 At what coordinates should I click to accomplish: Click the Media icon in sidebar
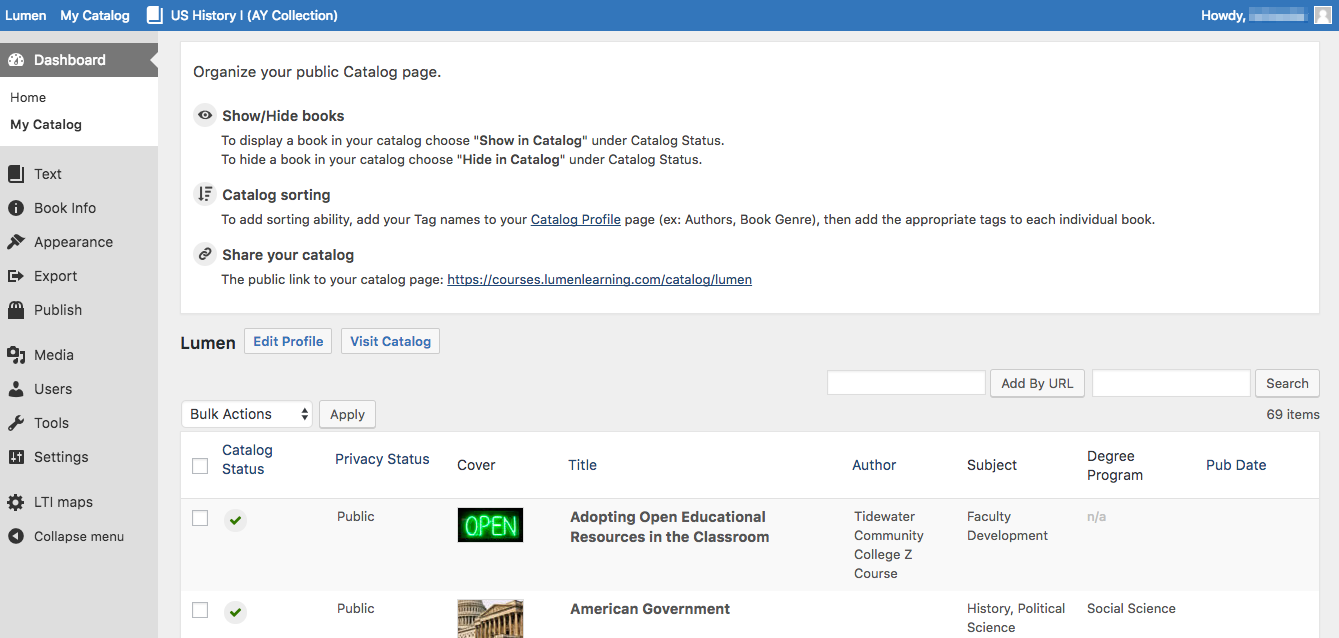16,355
